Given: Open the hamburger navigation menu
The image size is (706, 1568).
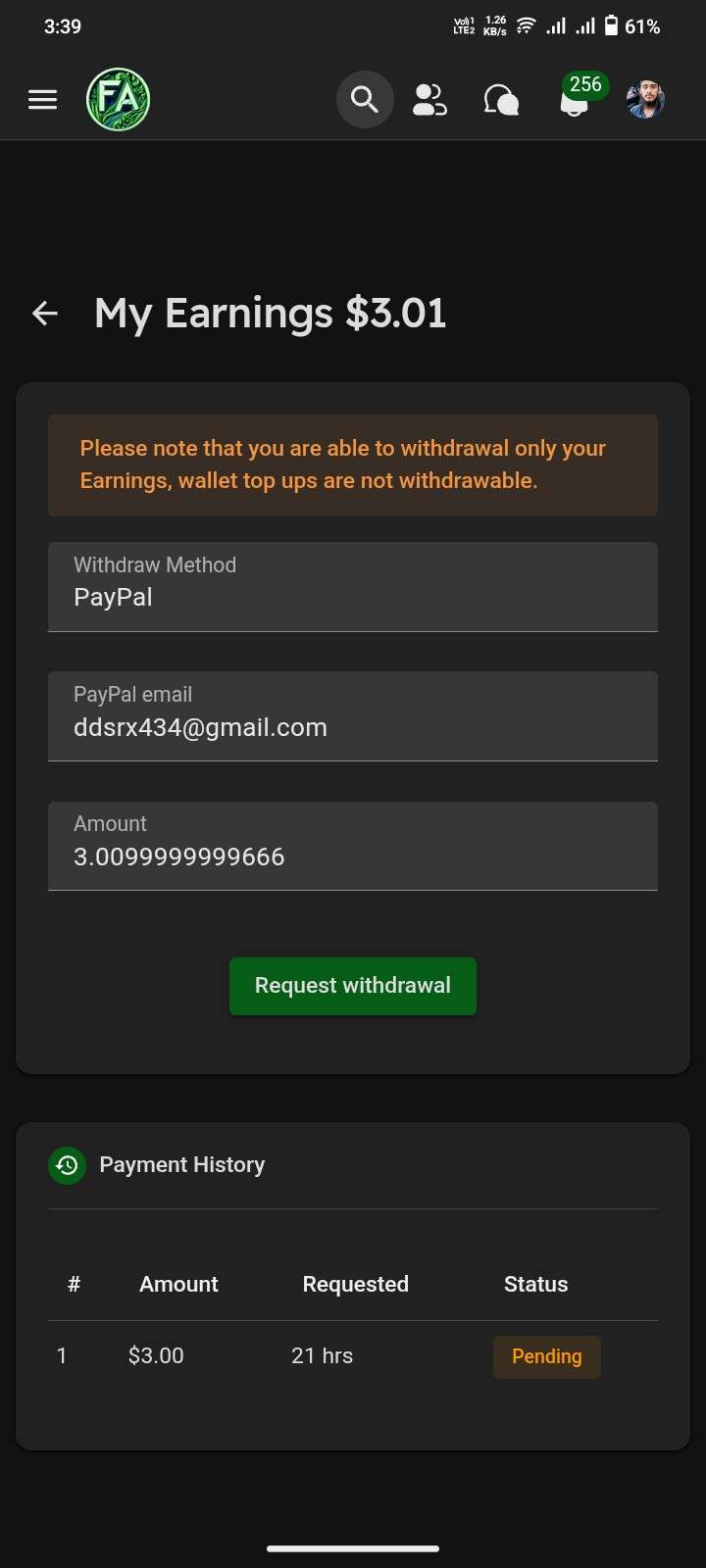Looking at the screenshot, I should click(42, 99).
